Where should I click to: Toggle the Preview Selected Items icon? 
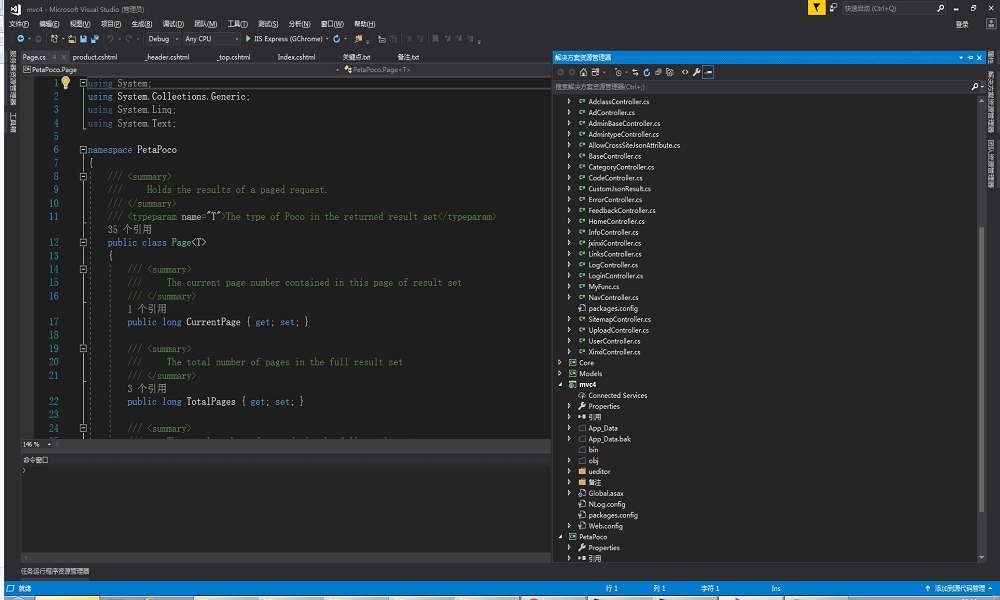[x=708, y=72]
